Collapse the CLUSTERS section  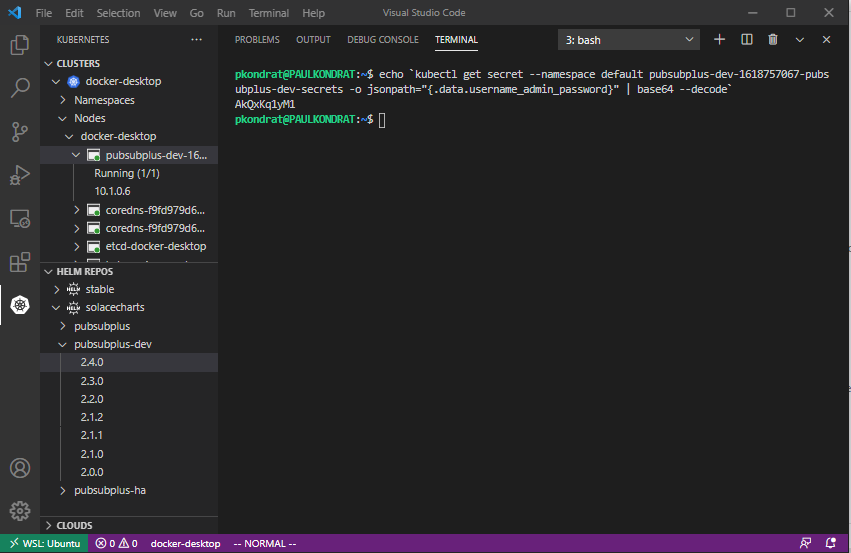point(78,63)
